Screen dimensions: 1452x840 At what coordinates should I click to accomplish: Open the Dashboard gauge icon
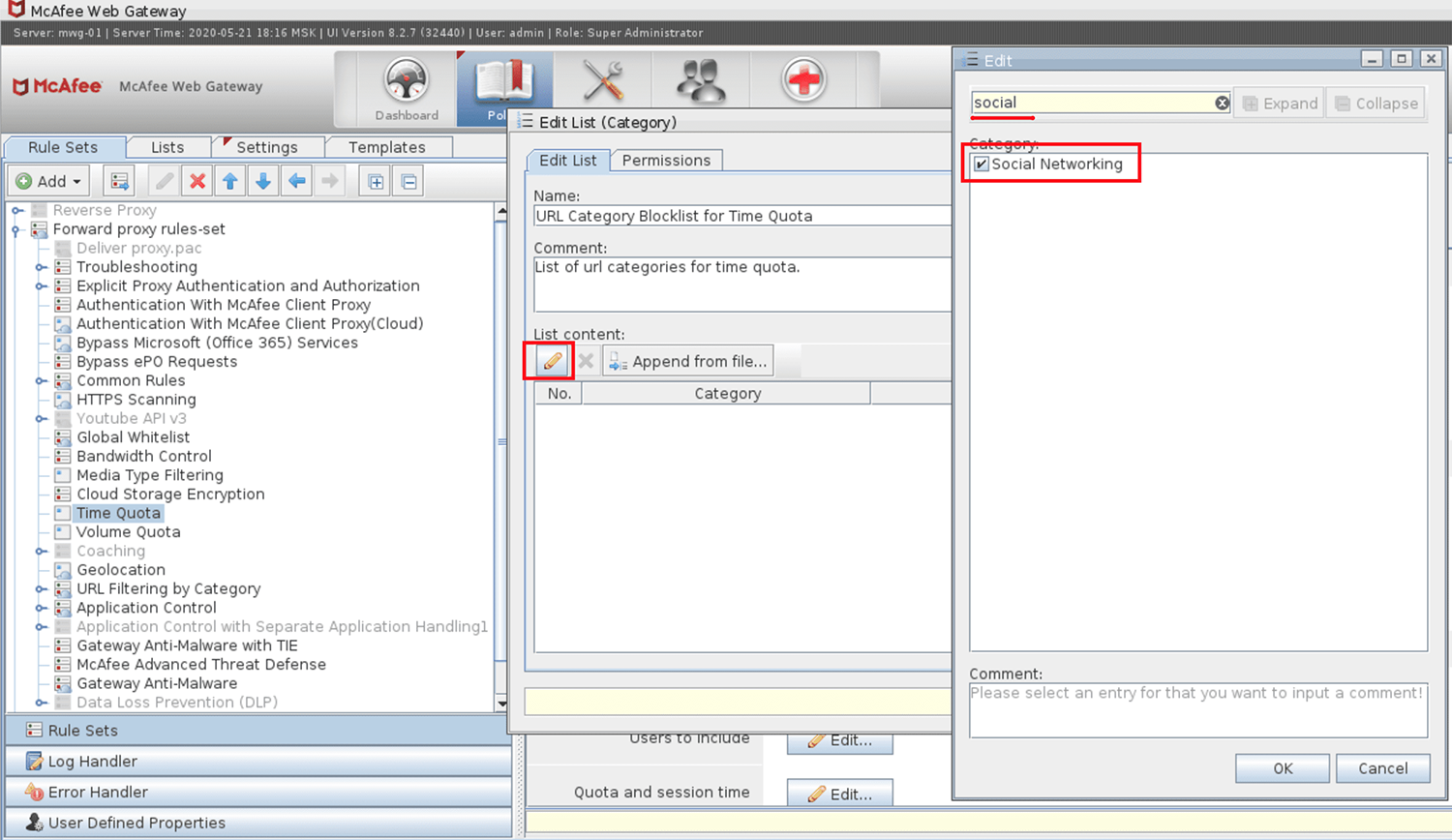(407, 81)
